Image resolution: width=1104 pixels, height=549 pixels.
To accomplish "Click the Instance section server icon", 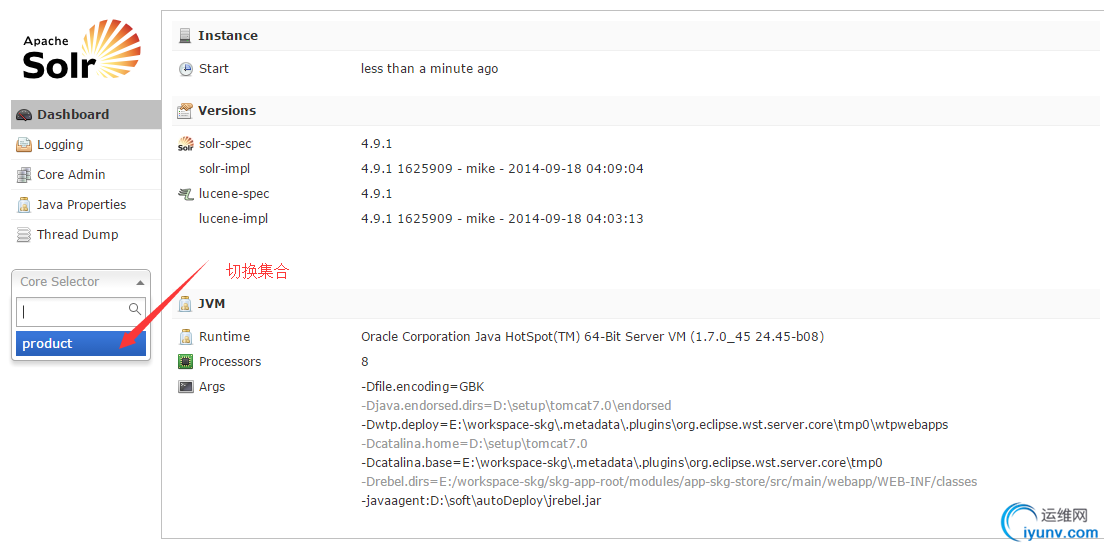I will [x=185, y=35].
